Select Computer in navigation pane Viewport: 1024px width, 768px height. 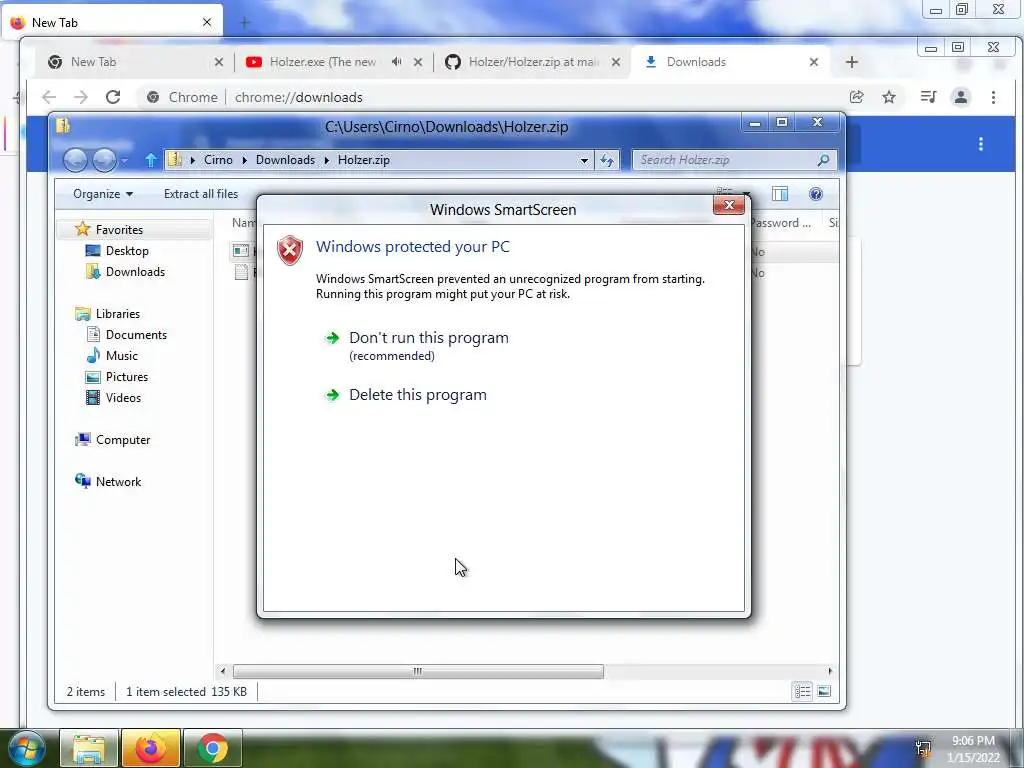(x=123, y=440)
